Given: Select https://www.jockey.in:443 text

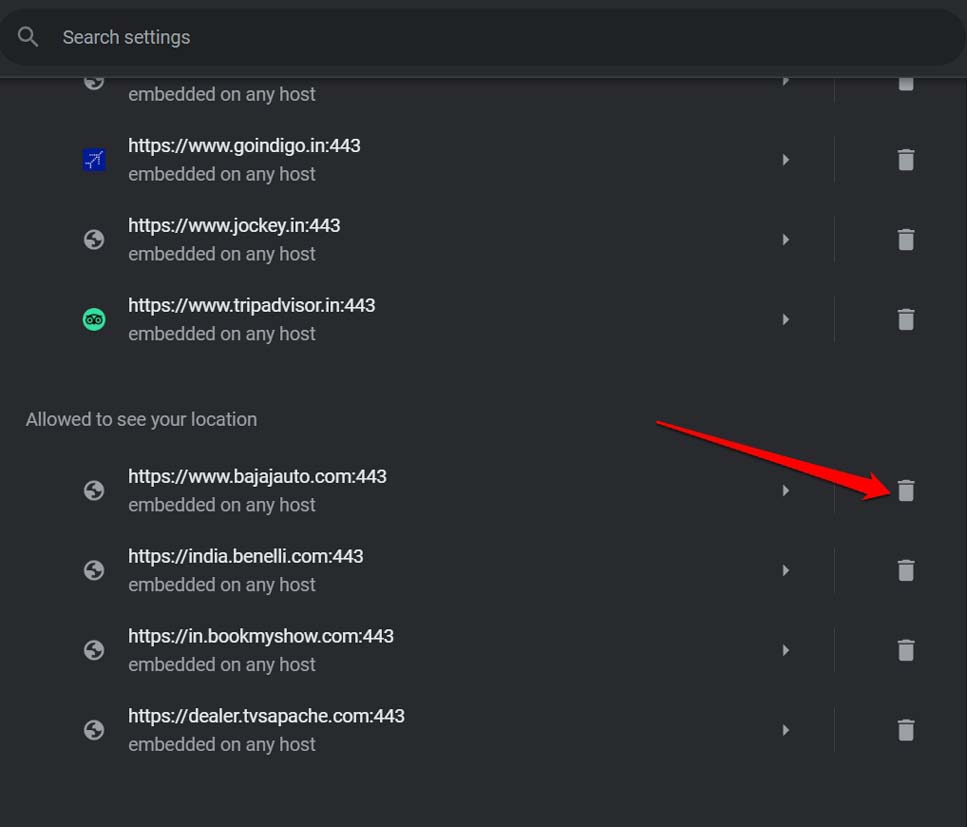Looking at the screenshot, I should pyautogui.click(x=234, y=226).
